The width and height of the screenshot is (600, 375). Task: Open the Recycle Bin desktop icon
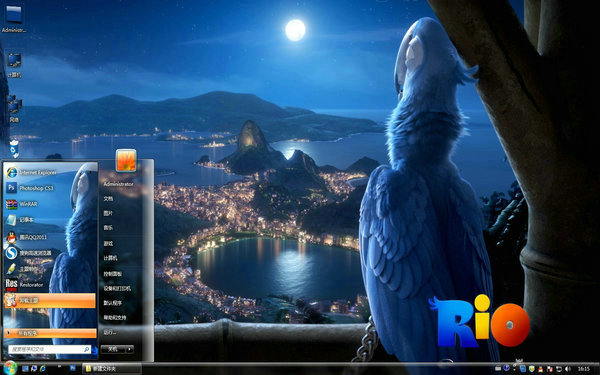click(14, 149)
